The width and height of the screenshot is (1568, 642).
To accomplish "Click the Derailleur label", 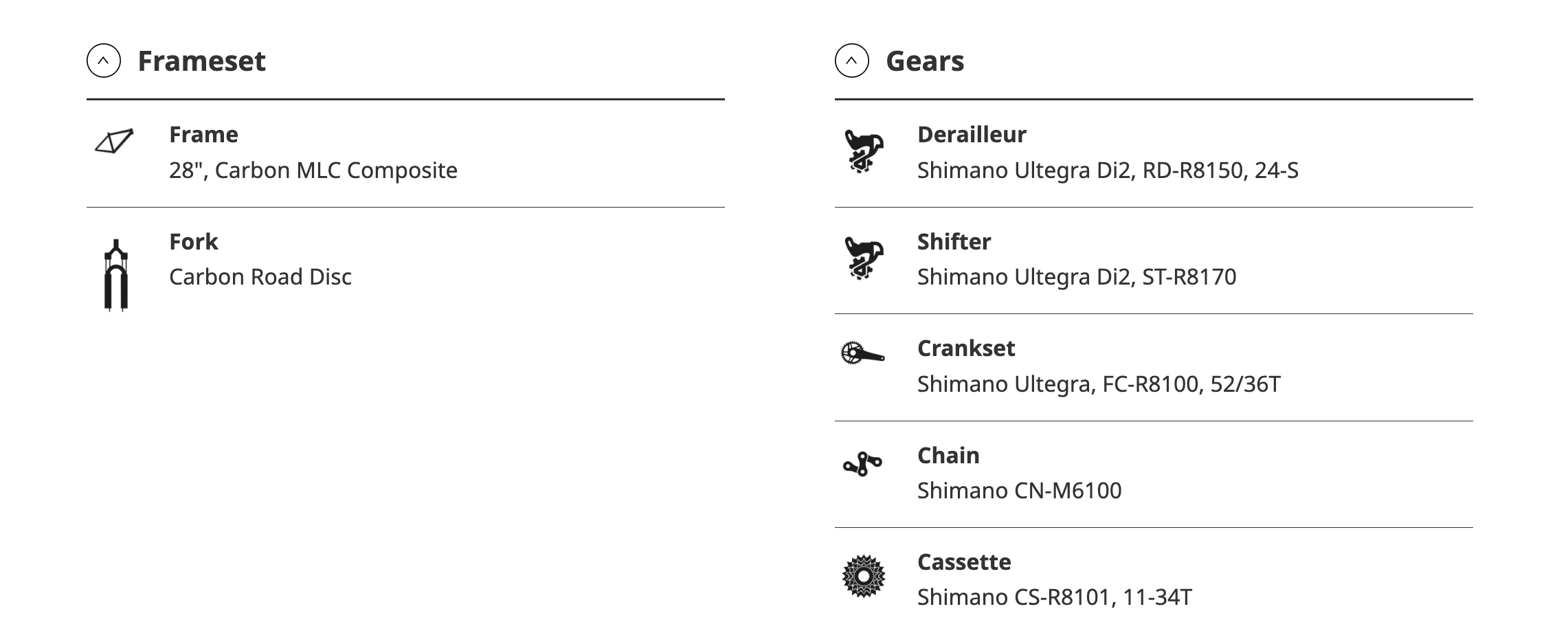I will click(972, 134).
